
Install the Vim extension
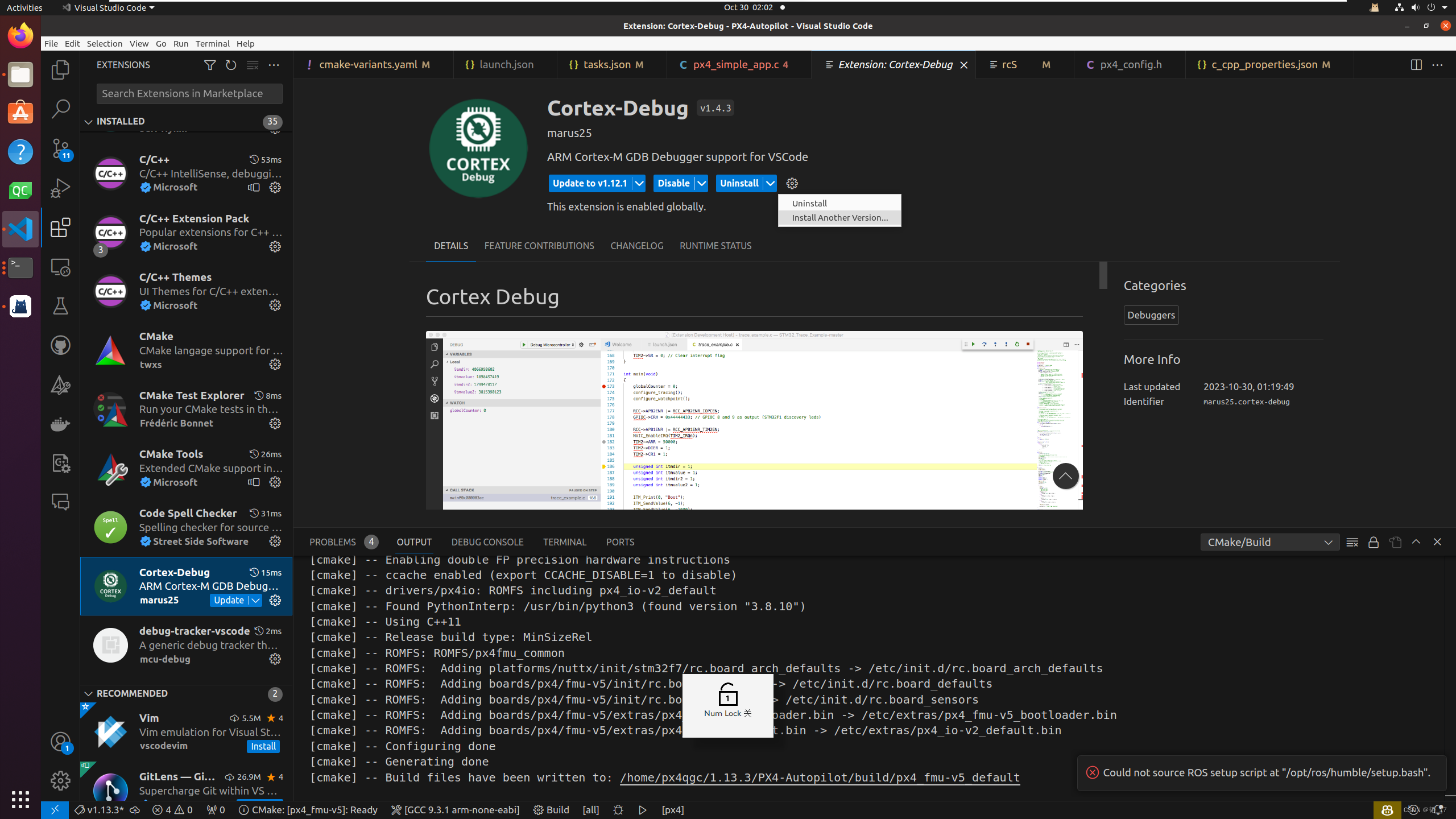tap(263, 746)
